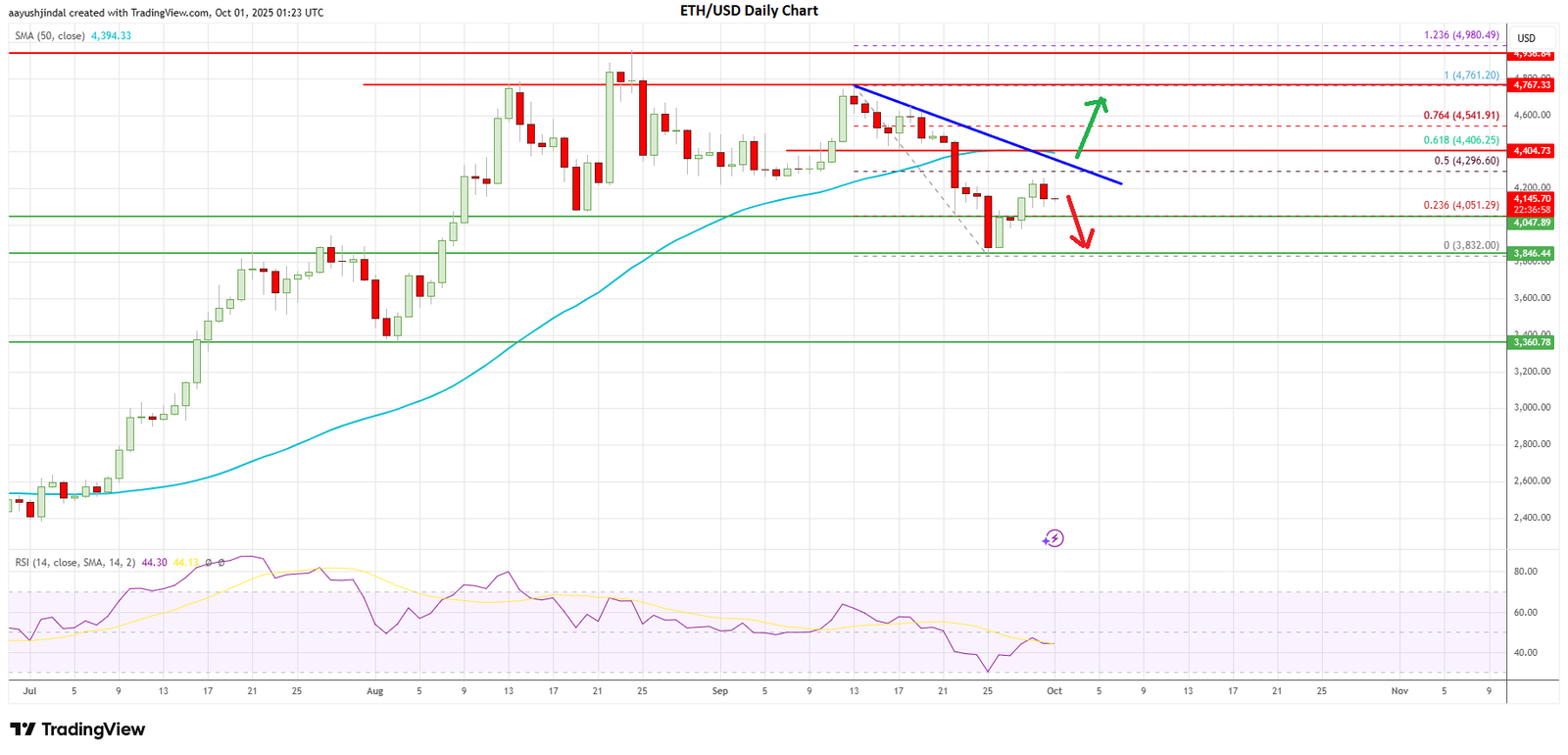Image resolution: width=1568 pixels, height=755 pixels.
Task: Click the ETH/USD Daily Chart title
Action: point(749,11)
